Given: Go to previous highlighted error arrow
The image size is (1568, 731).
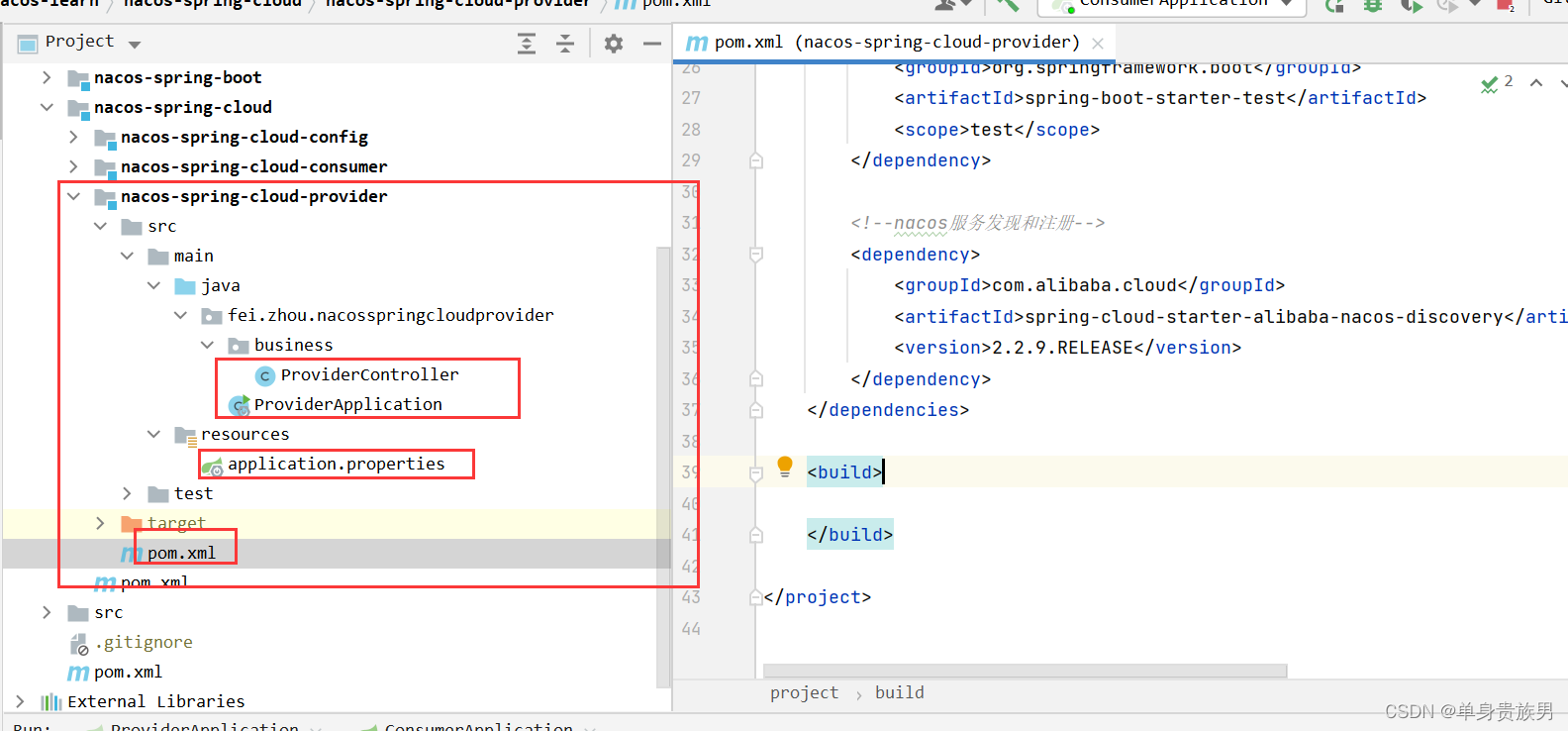Looking at the screenshot, I should click(x=1536, y=83).
